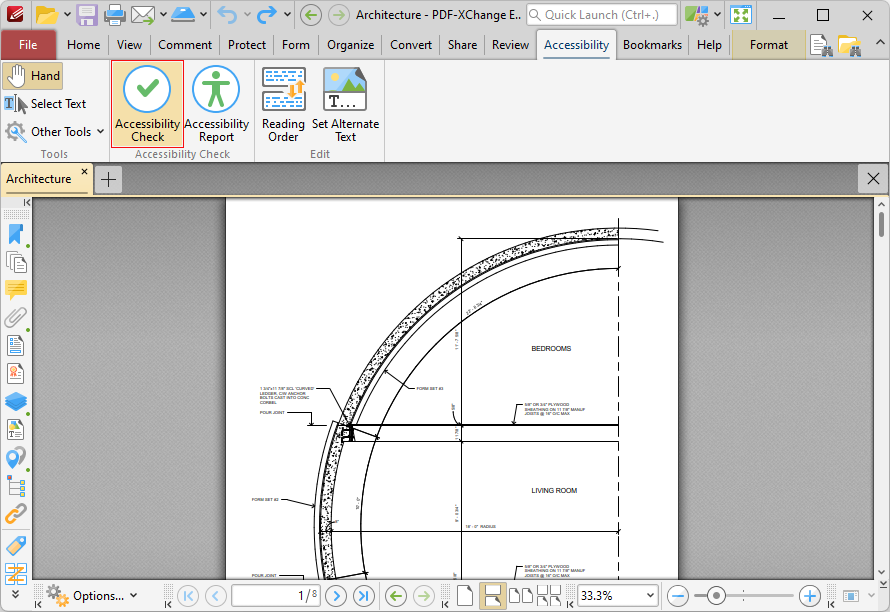Switch to two pages layout
890x612 pixels.
(520, 596)
